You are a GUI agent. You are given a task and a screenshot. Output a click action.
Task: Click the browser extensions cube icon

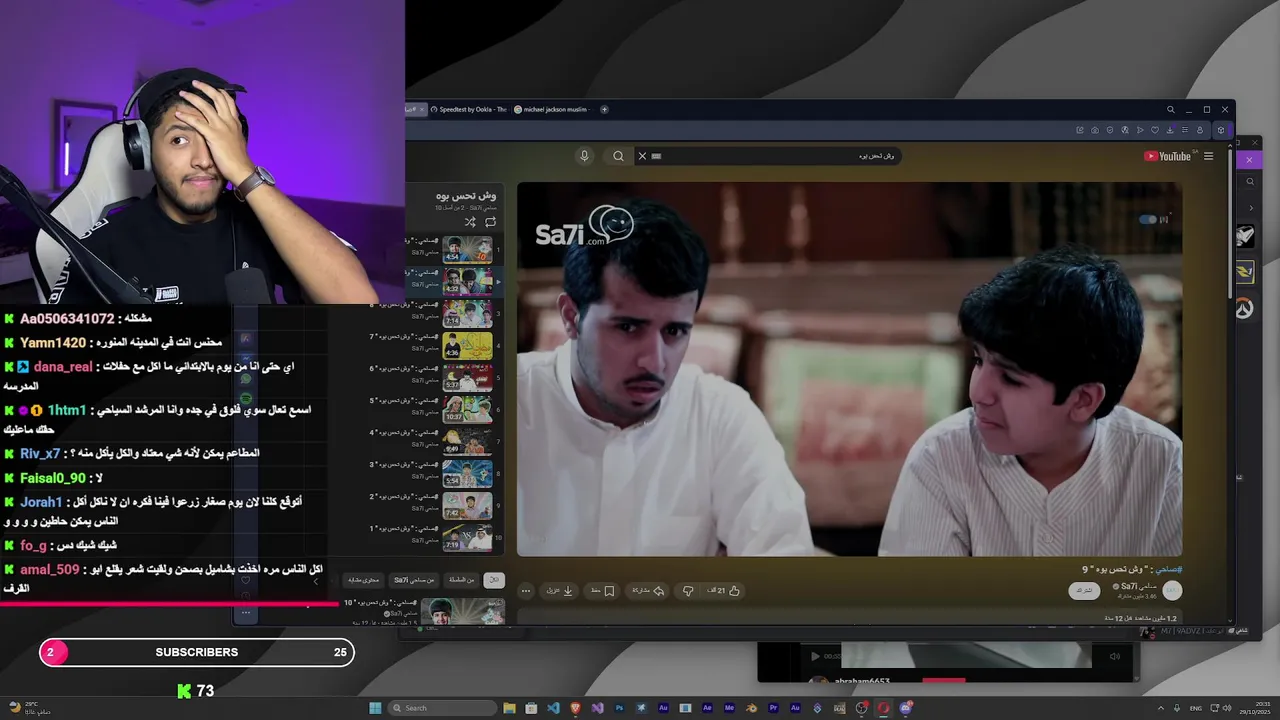click(x=1221, y=130)
